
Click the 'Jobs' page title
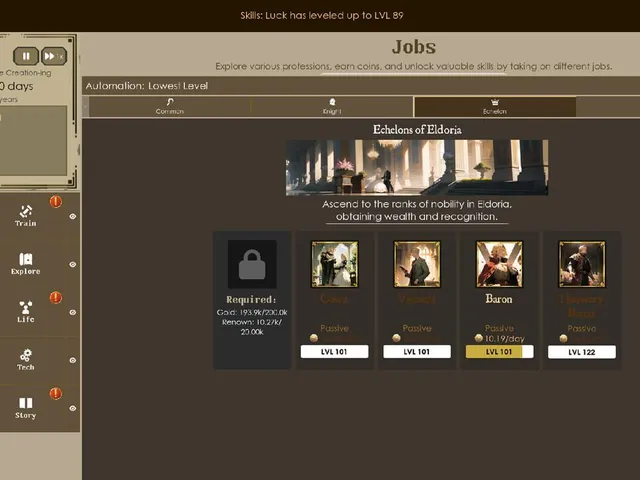tap(414, 47)
